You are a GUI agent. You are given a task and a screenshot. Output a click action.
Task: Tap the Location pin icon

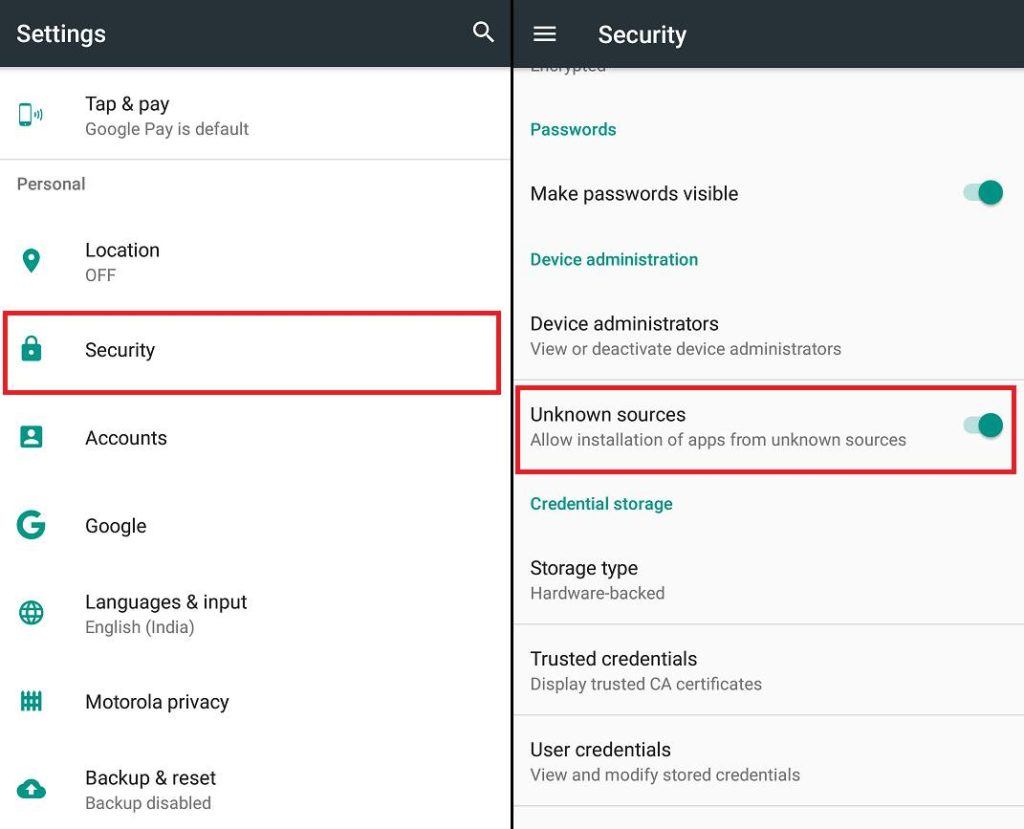pos(31,261)
